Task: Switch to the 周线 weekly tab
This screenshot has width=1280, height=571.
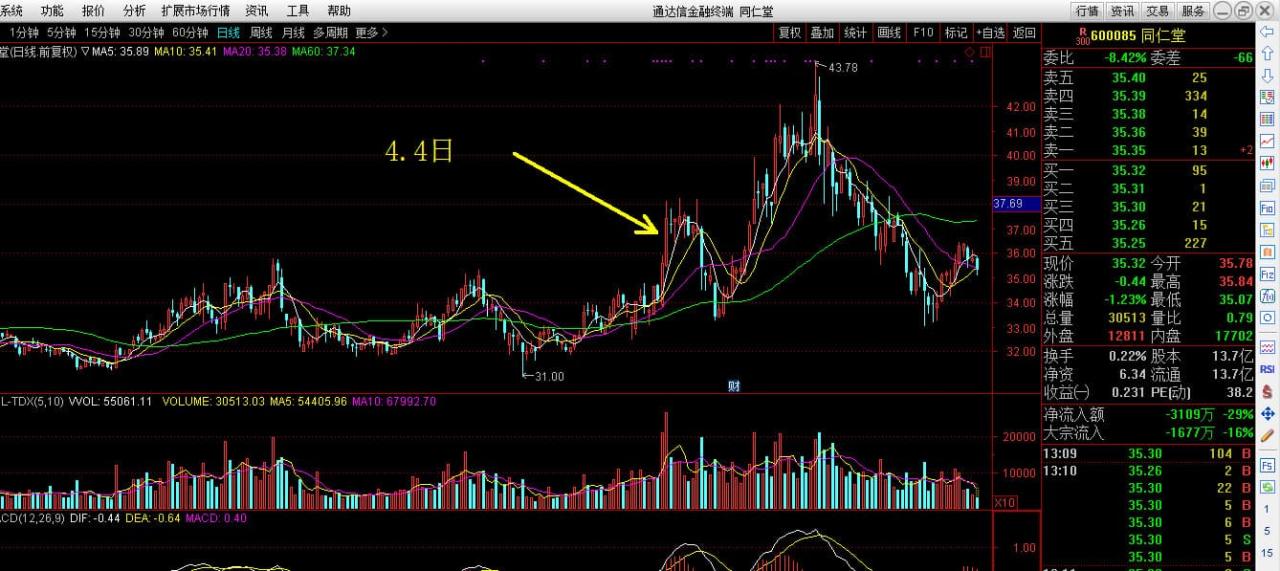Action: click(261, 32)
